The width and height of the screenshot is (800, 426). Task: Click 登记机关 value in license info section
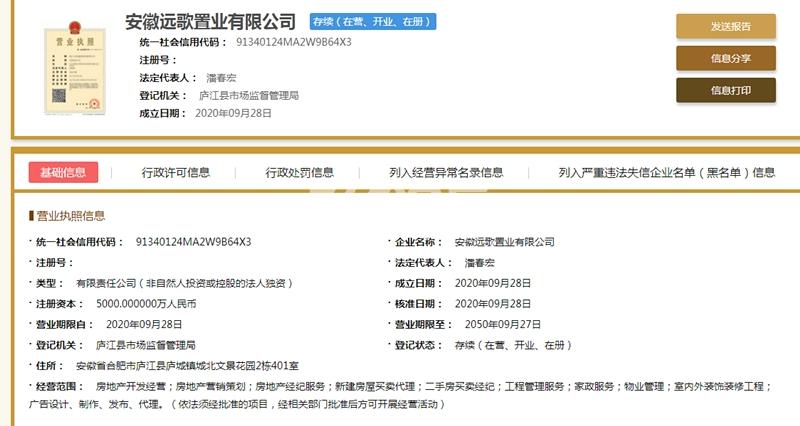(146, 345)
